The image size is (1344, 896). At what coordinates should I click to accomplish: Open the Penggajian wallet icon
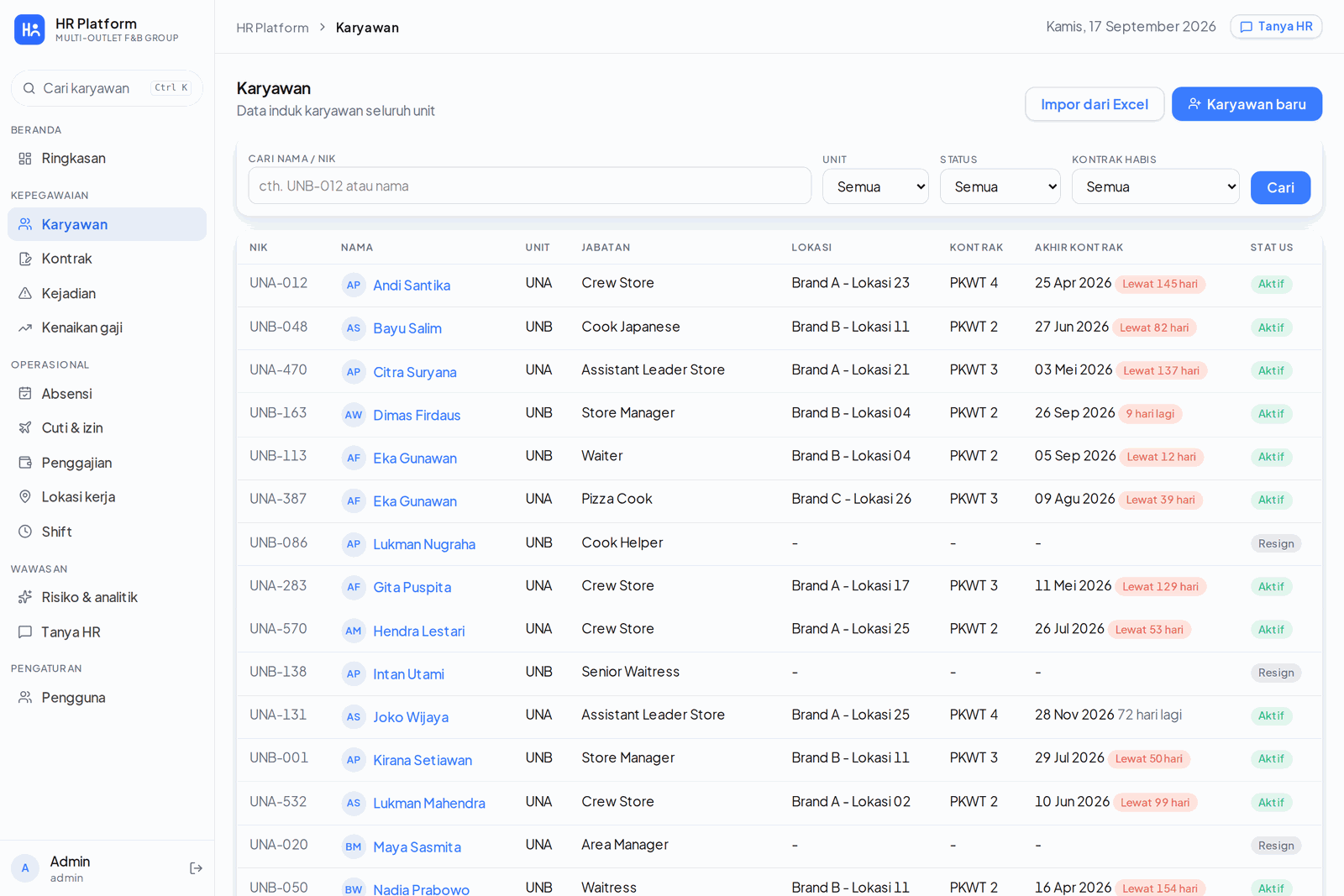tap(25, 463)
